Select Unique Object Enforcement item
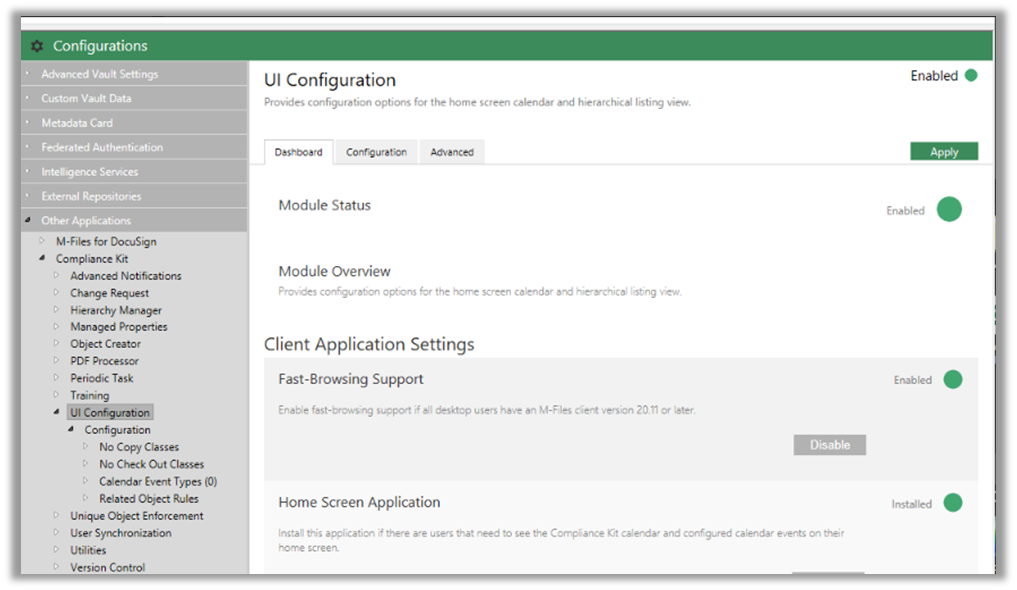Viewport: 1017px width, 590px height. click(x=137, y=515)
